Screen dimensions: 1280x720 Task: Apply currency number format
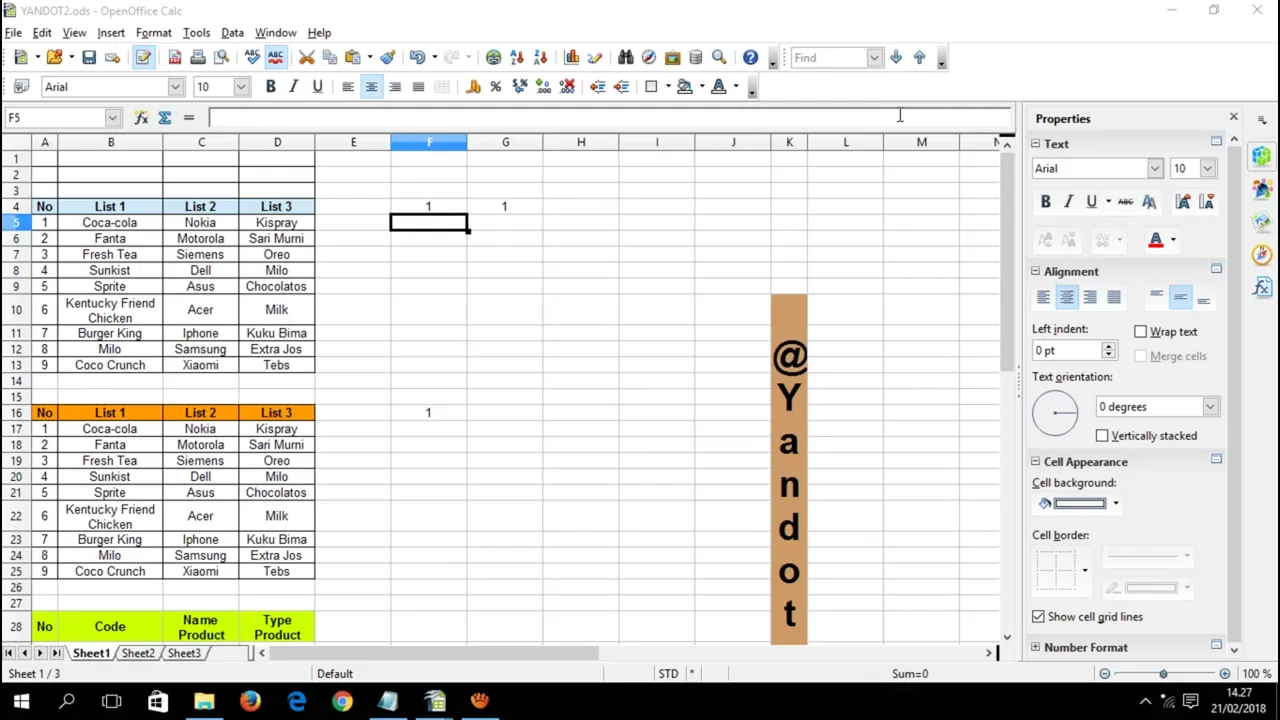tap(474, 87)
